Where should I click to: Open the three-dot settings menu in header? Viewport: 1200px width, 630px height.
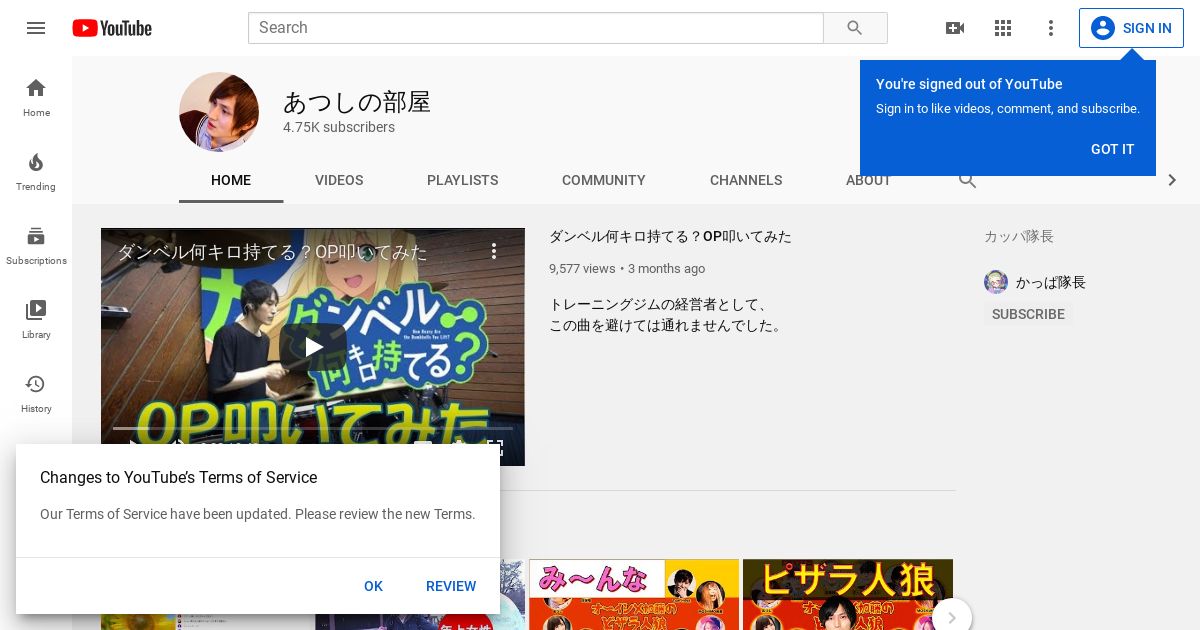click(x=1051, y=28)
